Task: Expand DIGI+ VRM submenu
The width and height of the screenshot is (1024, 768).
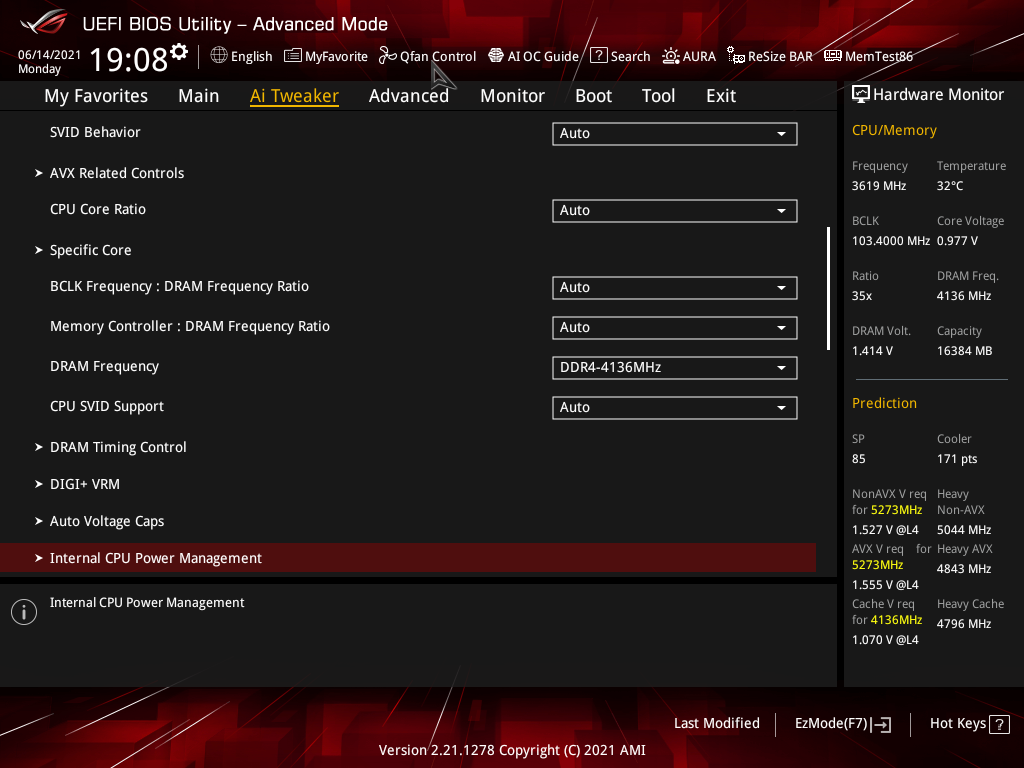Action: 84,485
